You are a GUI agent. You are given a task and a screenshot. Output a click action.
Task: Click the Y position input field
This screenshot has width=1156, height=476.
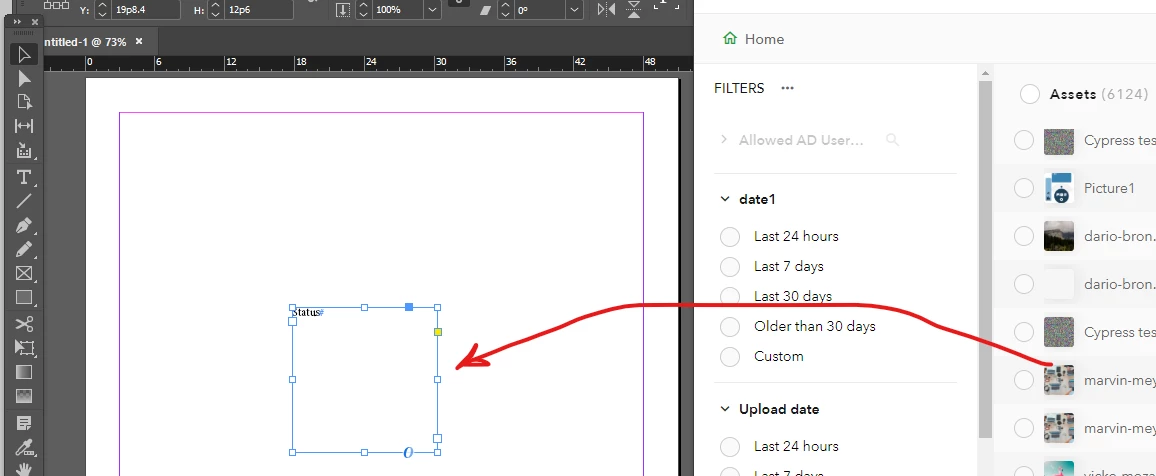click(x=145, y=10)
